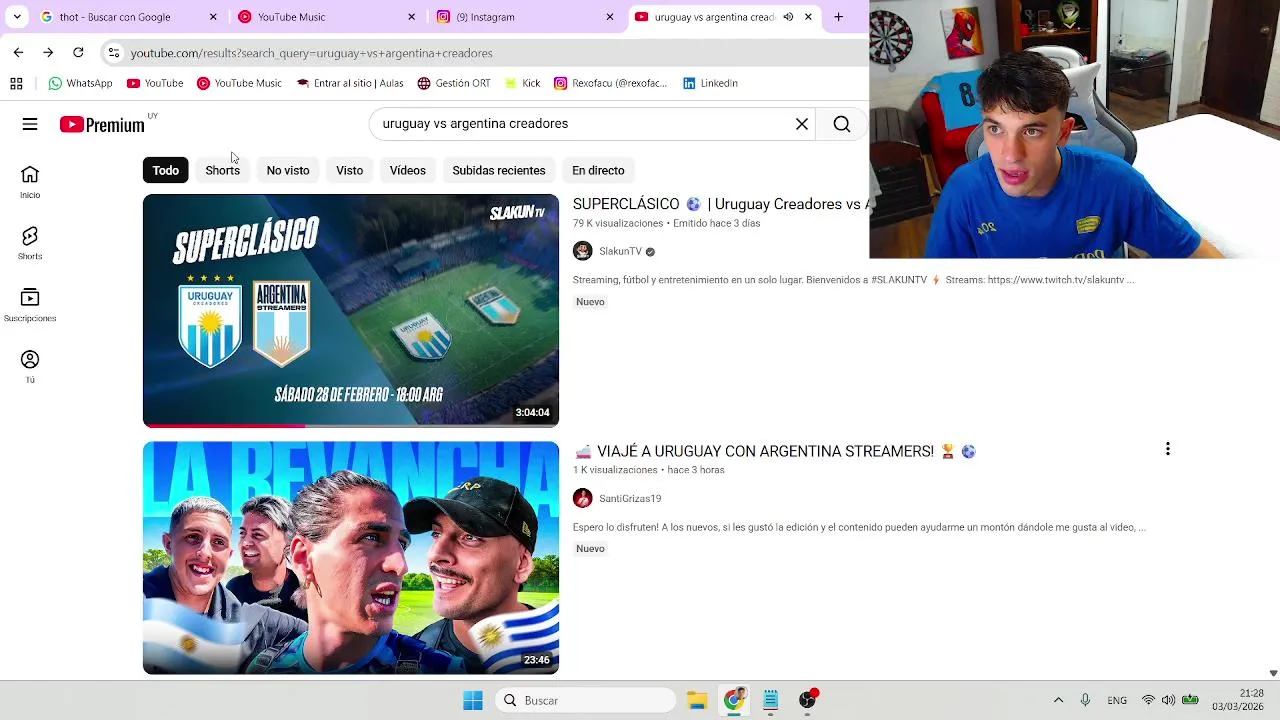Switch to the thot - Buscar con Google tab

point(128,17)
